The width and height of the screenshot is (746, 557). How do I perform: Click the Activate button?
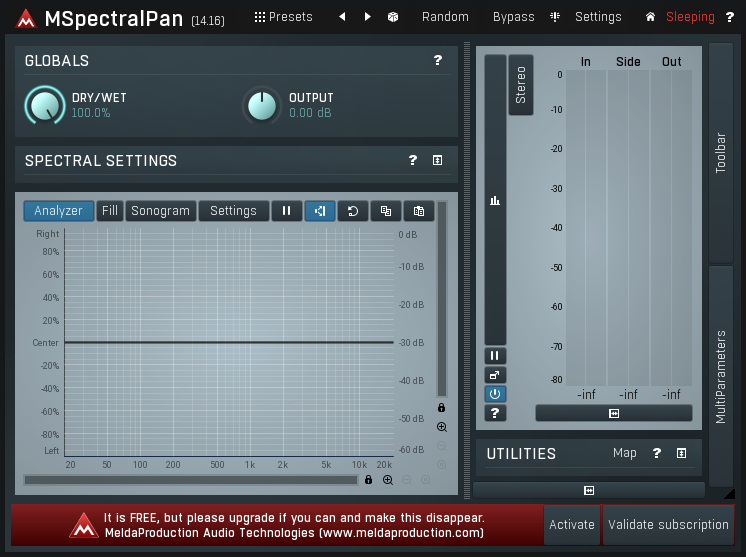click(572, 525)
